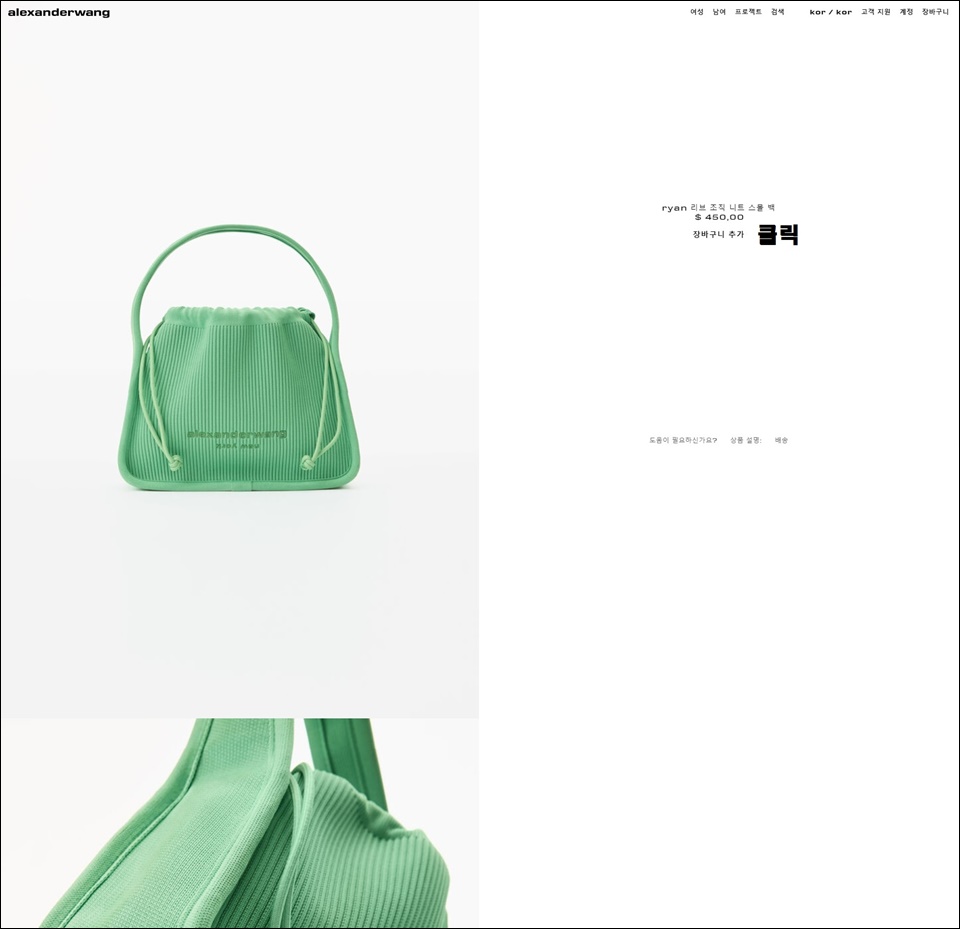Open 고객 지원 (Customer Support)
This screenshot has width=960, height=929.
coord(876,12)
